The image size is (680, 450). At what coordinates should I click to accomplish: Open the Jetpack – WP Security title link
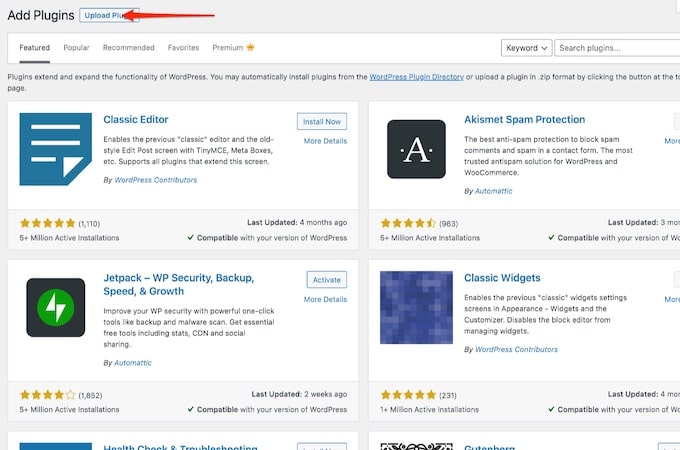point(179,284)
